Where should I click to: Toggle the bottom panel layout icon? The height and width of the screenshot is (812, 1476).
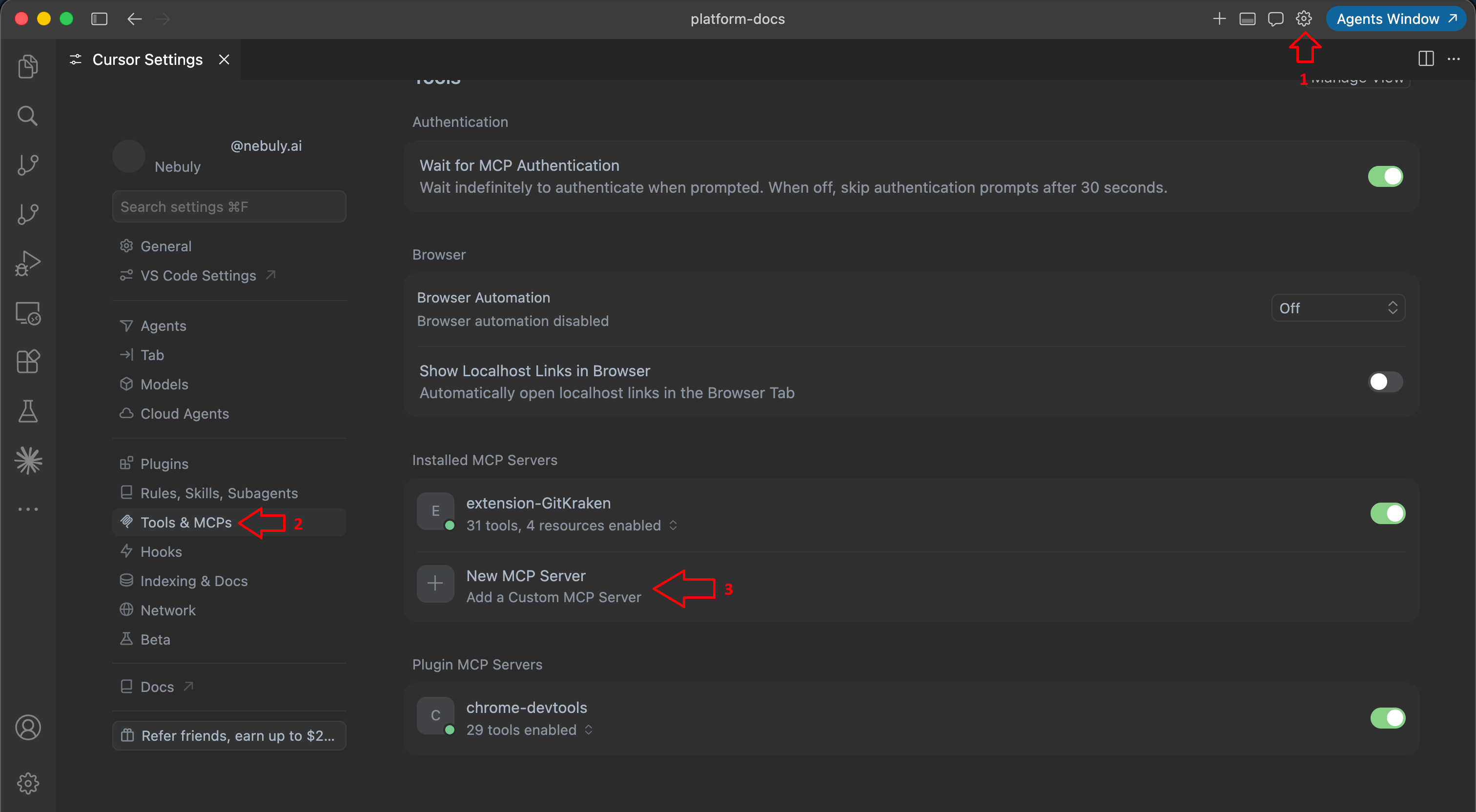tap(1248, 19)
